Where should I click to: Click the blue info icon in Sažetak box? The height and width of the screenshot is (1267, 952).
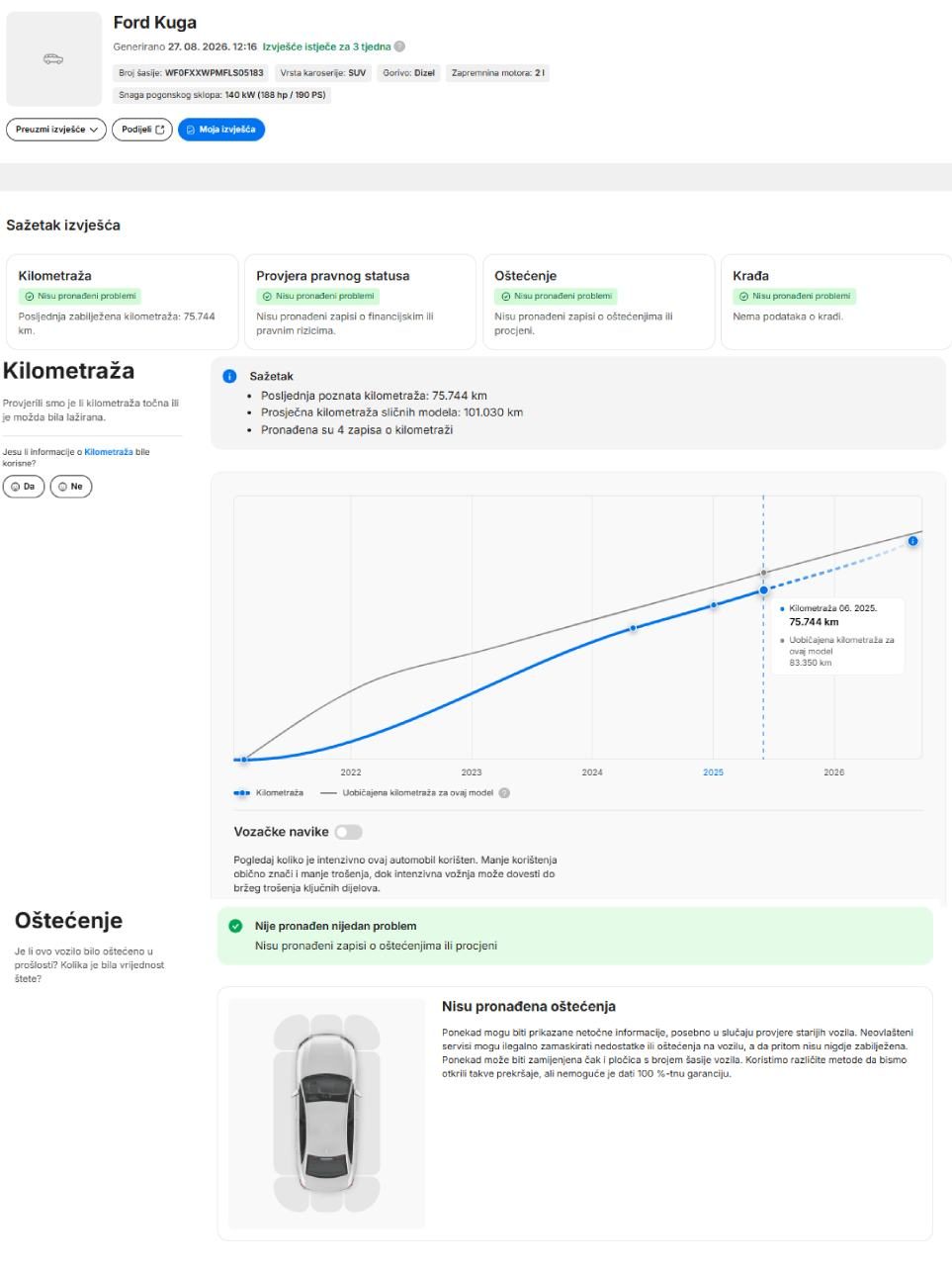230,377
